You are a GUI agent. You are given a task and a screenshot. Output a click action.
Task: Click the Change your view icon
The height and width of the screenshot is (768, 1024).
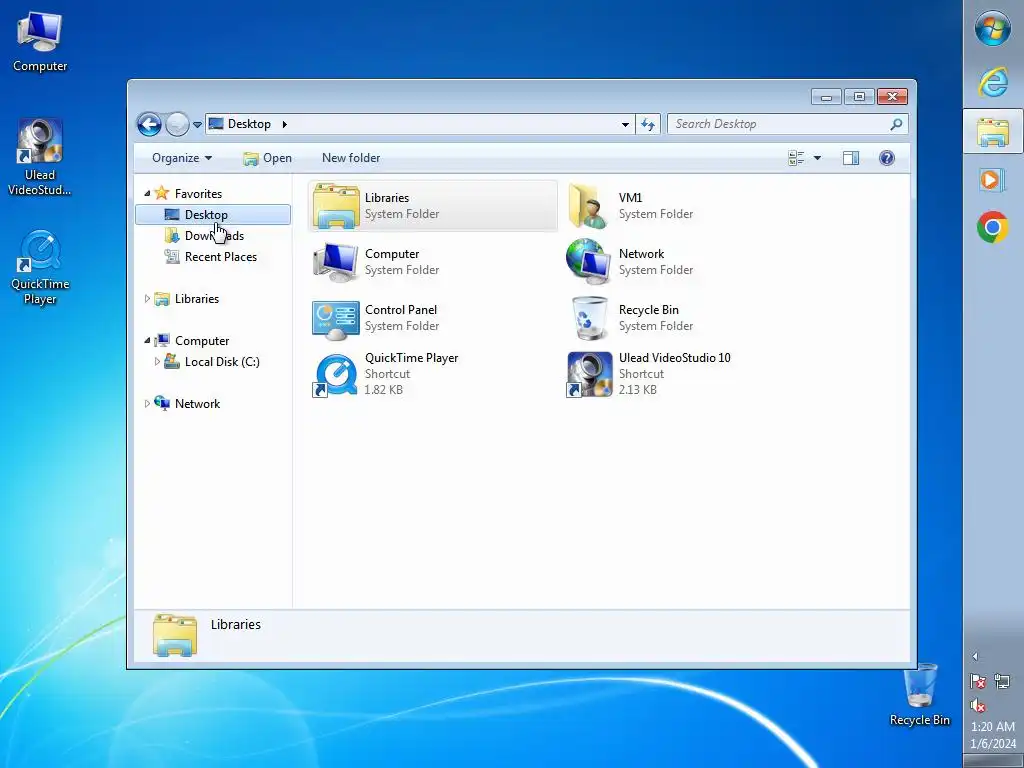click(796, 158)
